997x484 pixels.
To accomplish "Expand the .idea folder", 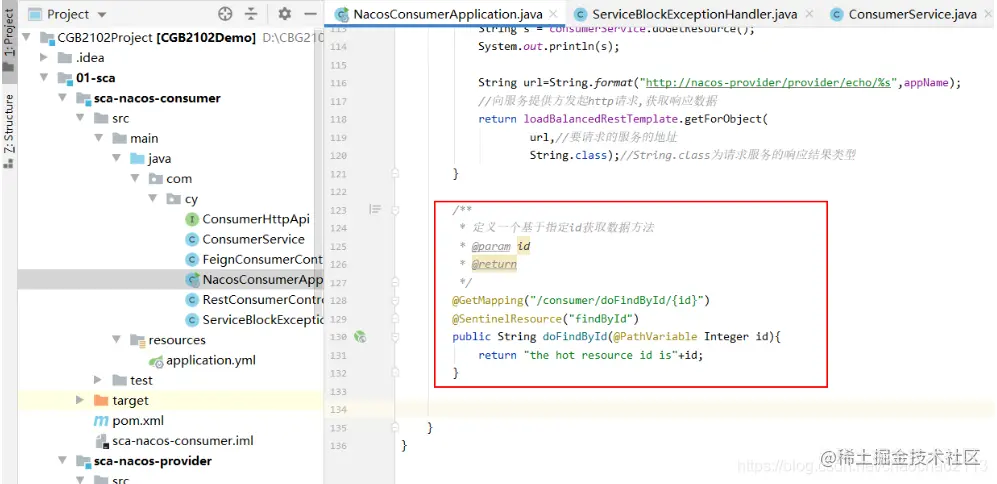I will coord(44,58).
